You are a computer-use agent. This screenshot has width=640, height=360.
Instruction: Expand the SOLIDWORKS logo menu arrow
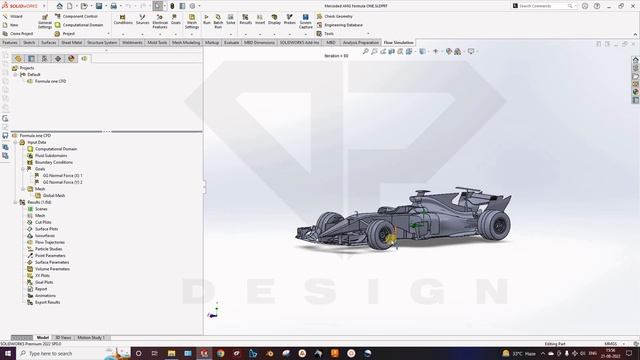[x=44, y=6]
